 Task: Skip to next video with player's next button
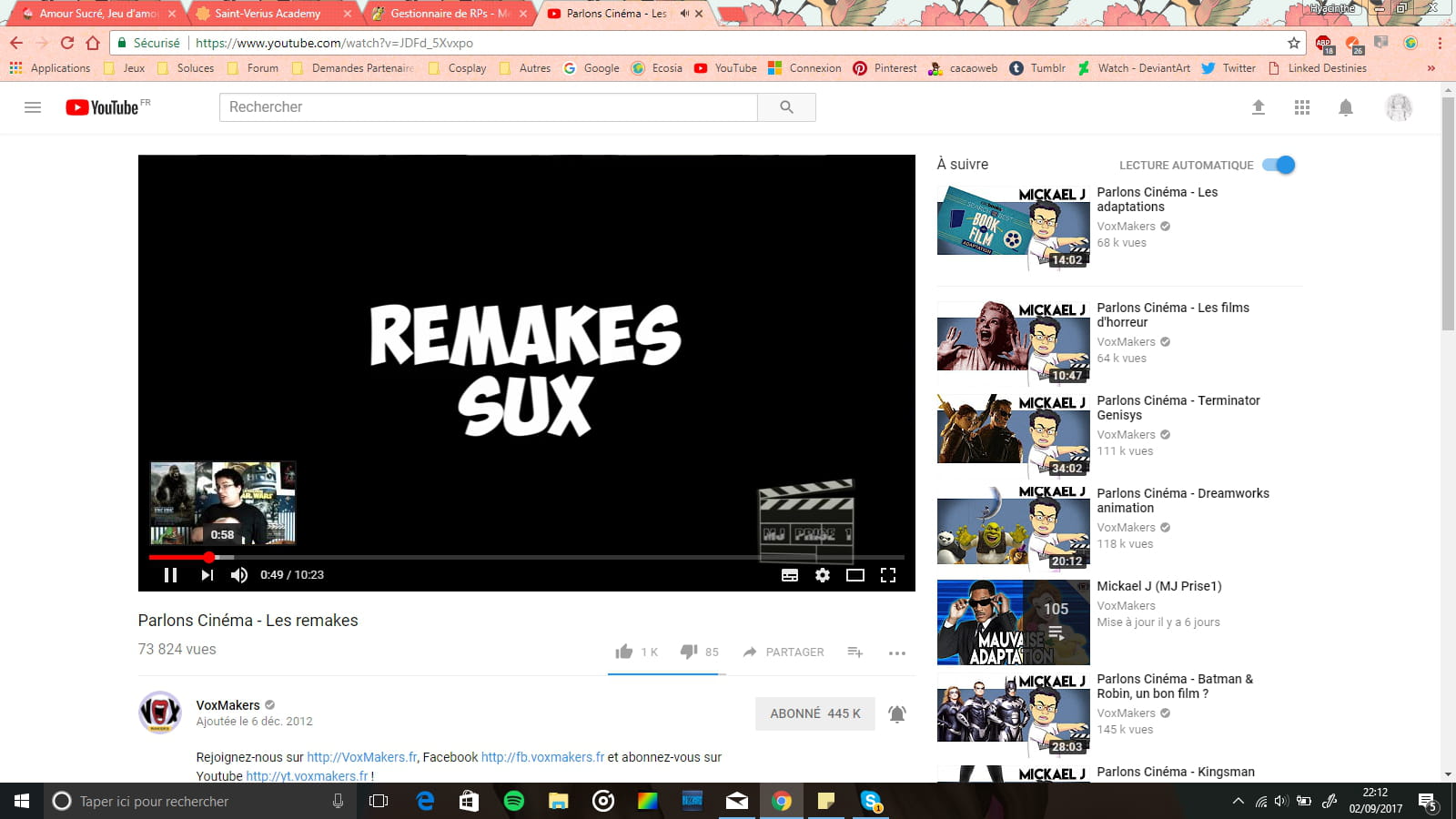pos(207,575)
